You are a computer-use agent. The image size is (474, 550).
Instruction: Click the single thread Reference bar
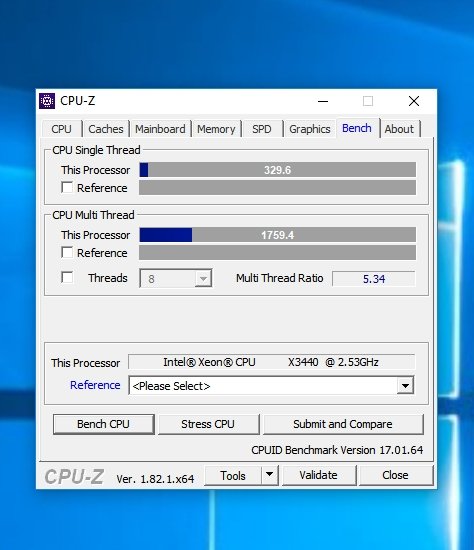(x=278, y=188)
